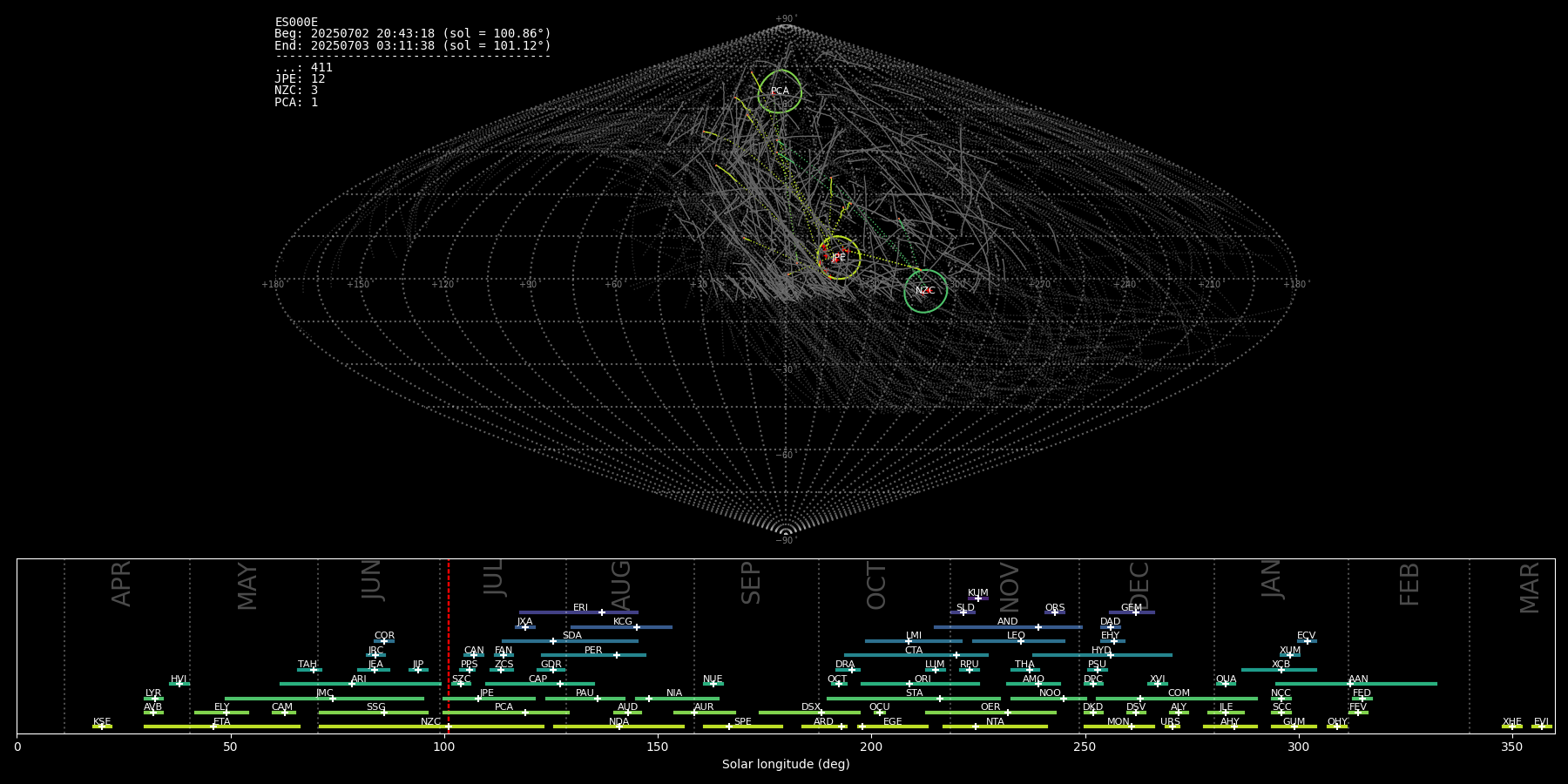Click the JPE radiant circle on the sky map

(x=838, y=257)
